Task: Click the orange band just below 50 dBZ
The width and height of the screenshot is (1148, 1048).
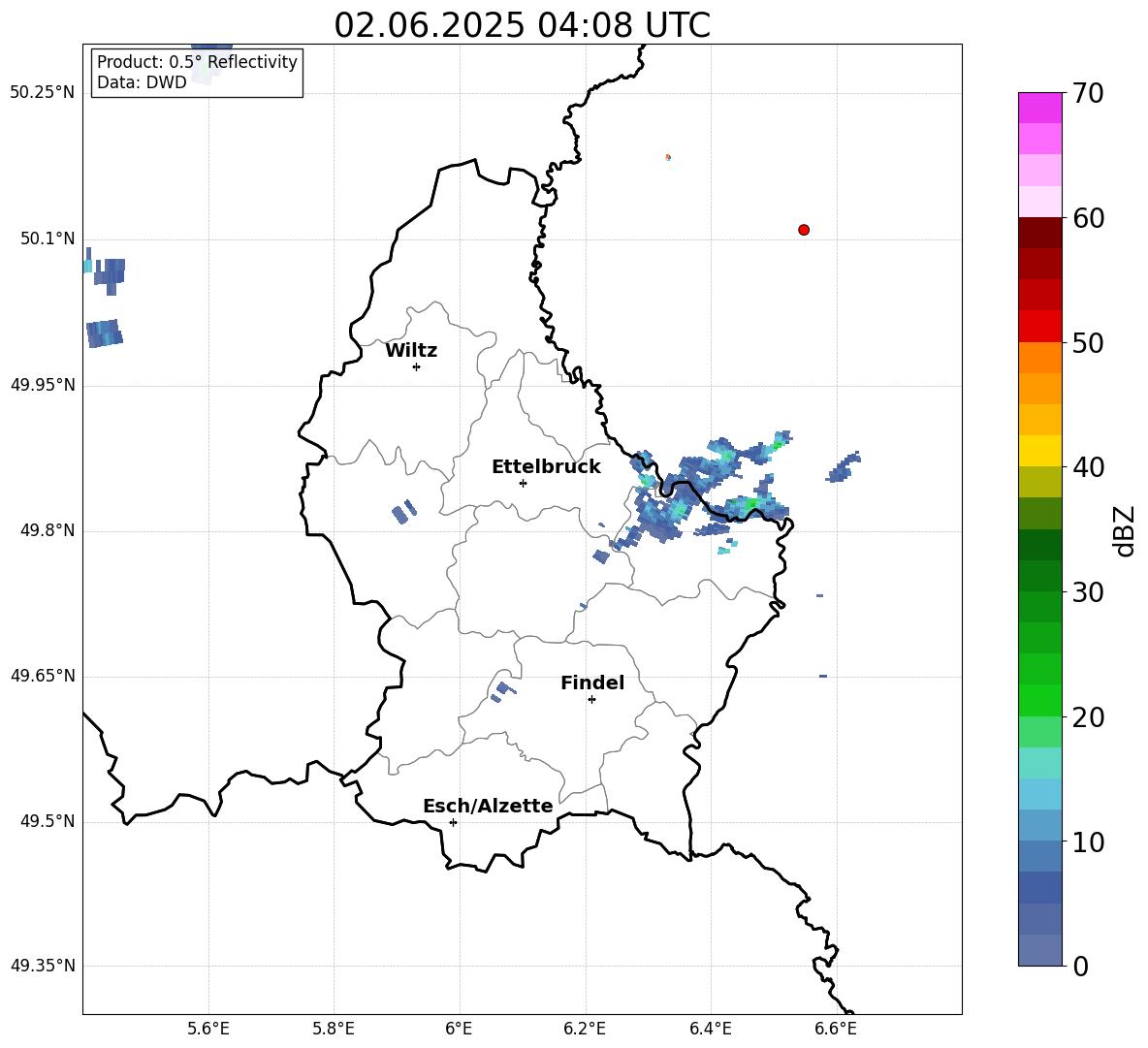Action: (x=1039, y=358)
